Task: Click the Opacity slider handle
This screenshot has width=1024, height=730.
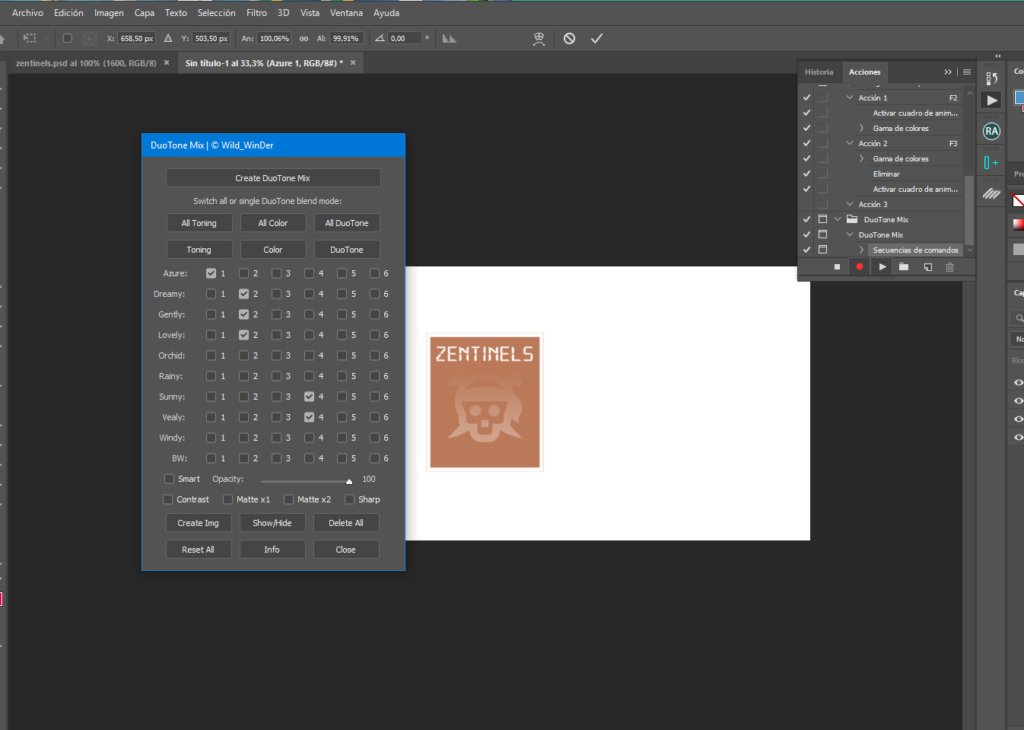Action: (349, 481)
